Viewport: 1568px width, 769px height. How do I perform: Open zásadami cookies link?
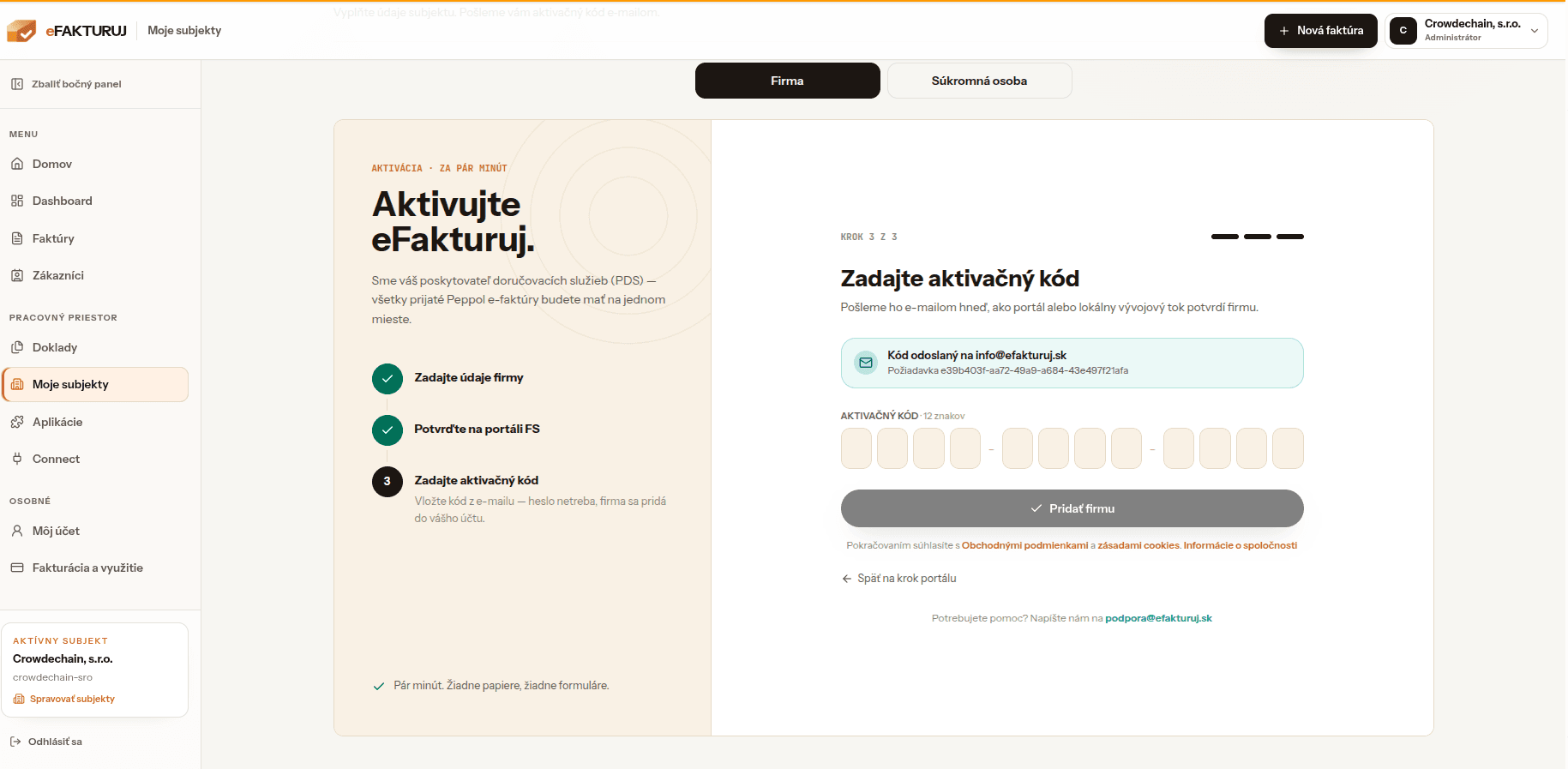pos(1138,545)
